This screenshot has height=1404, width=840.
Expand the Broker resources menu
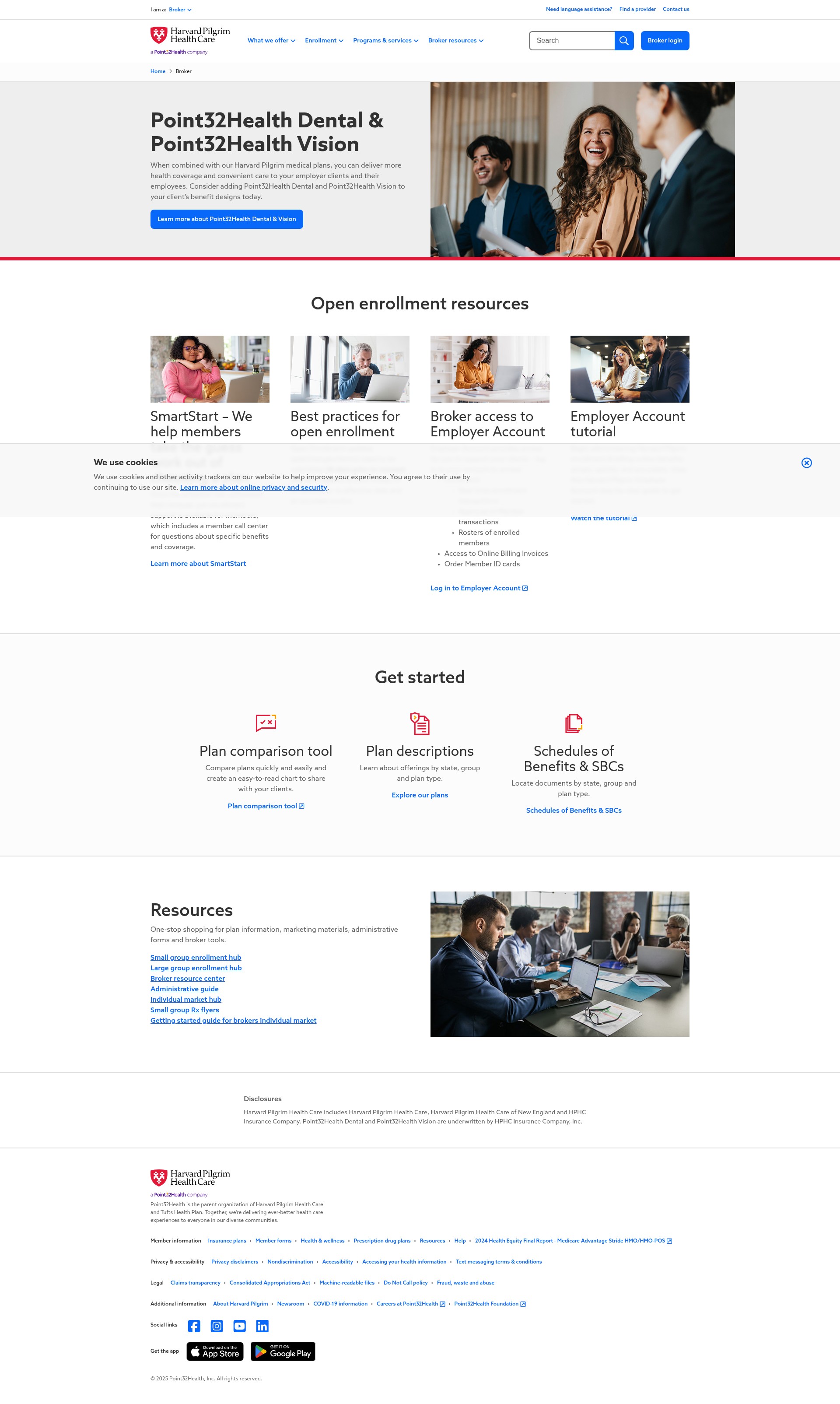[456, 41]
